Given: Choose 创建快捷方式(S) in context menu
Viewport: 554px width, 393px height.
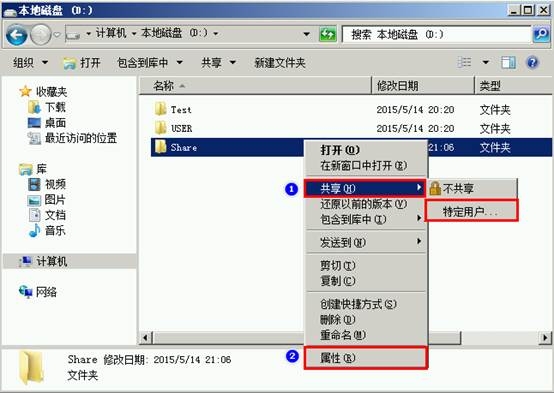Looking at the screenshot, I should tap(366, 304).
